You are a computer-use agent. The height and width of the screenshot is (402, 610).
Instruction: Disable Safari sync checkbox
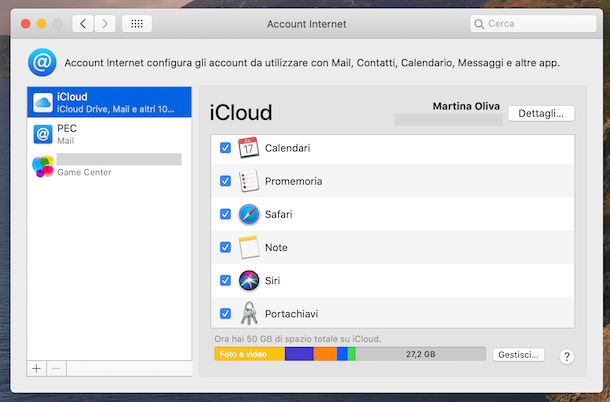click(x=225, y=214)
